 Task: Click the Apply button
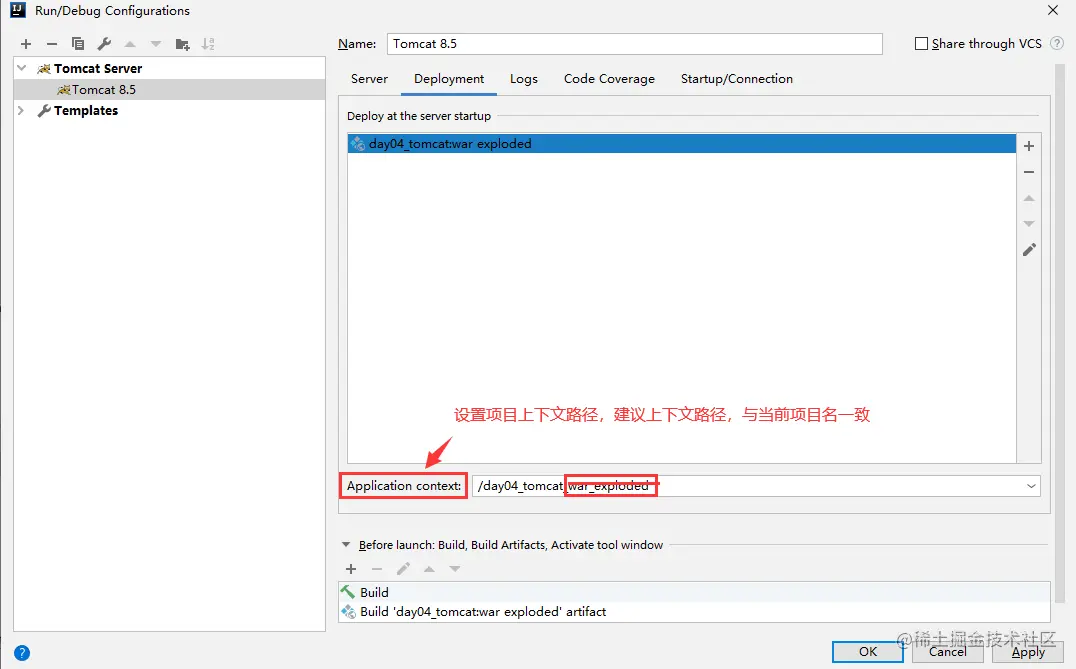coord(1027,652)
